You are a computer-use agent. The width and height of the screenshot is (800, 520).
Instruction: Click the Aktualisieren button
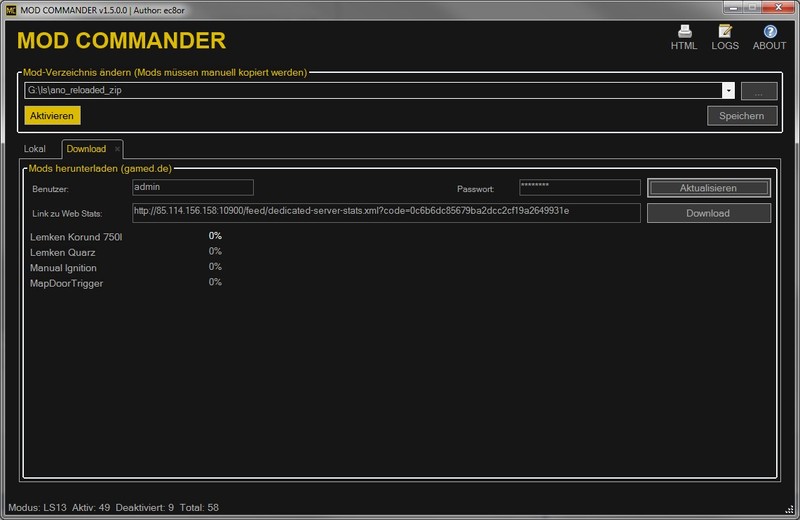[708, 188]
